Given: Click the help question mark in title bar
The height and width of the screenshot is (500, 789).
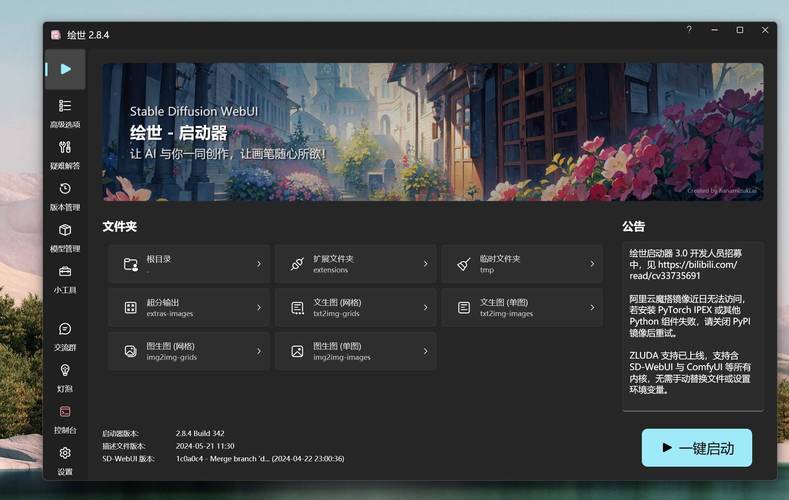Looking at the screenshot, I should (x=689, y=30).
